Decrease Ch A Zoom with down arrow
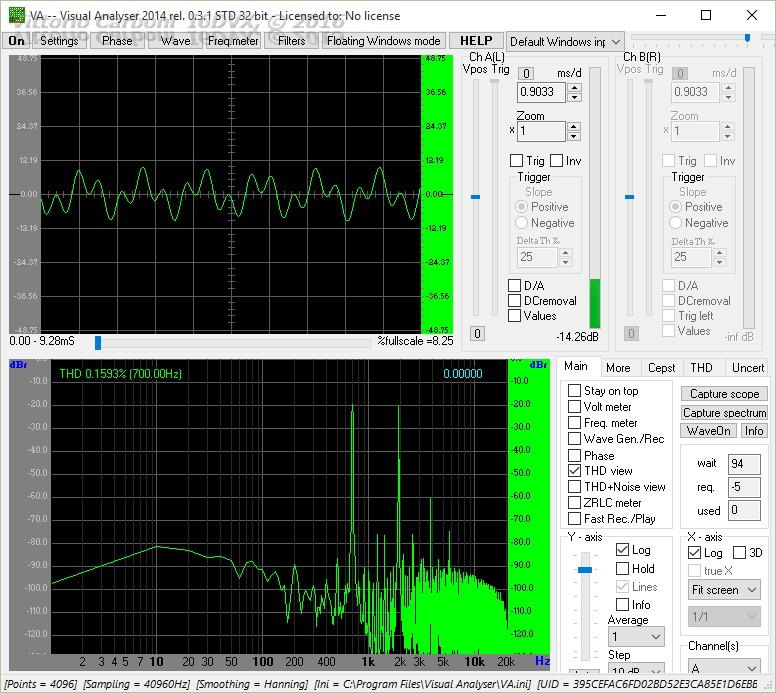 point(574,136)
